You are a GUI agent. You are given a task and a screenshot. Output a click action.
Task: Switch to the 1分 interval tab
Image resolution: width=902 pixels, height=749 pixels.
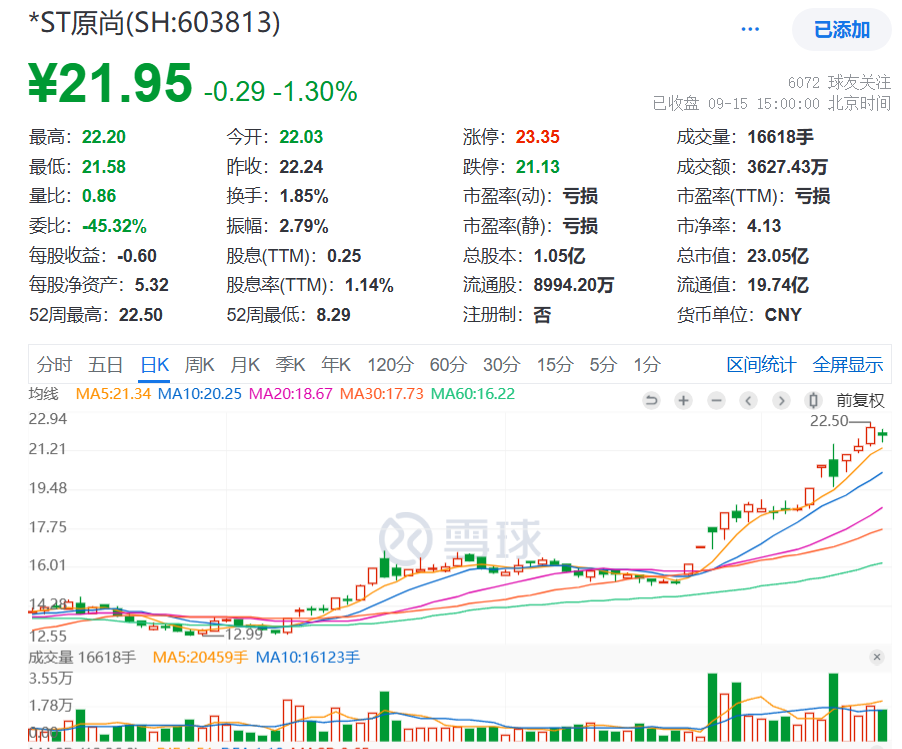coord(647,365)
